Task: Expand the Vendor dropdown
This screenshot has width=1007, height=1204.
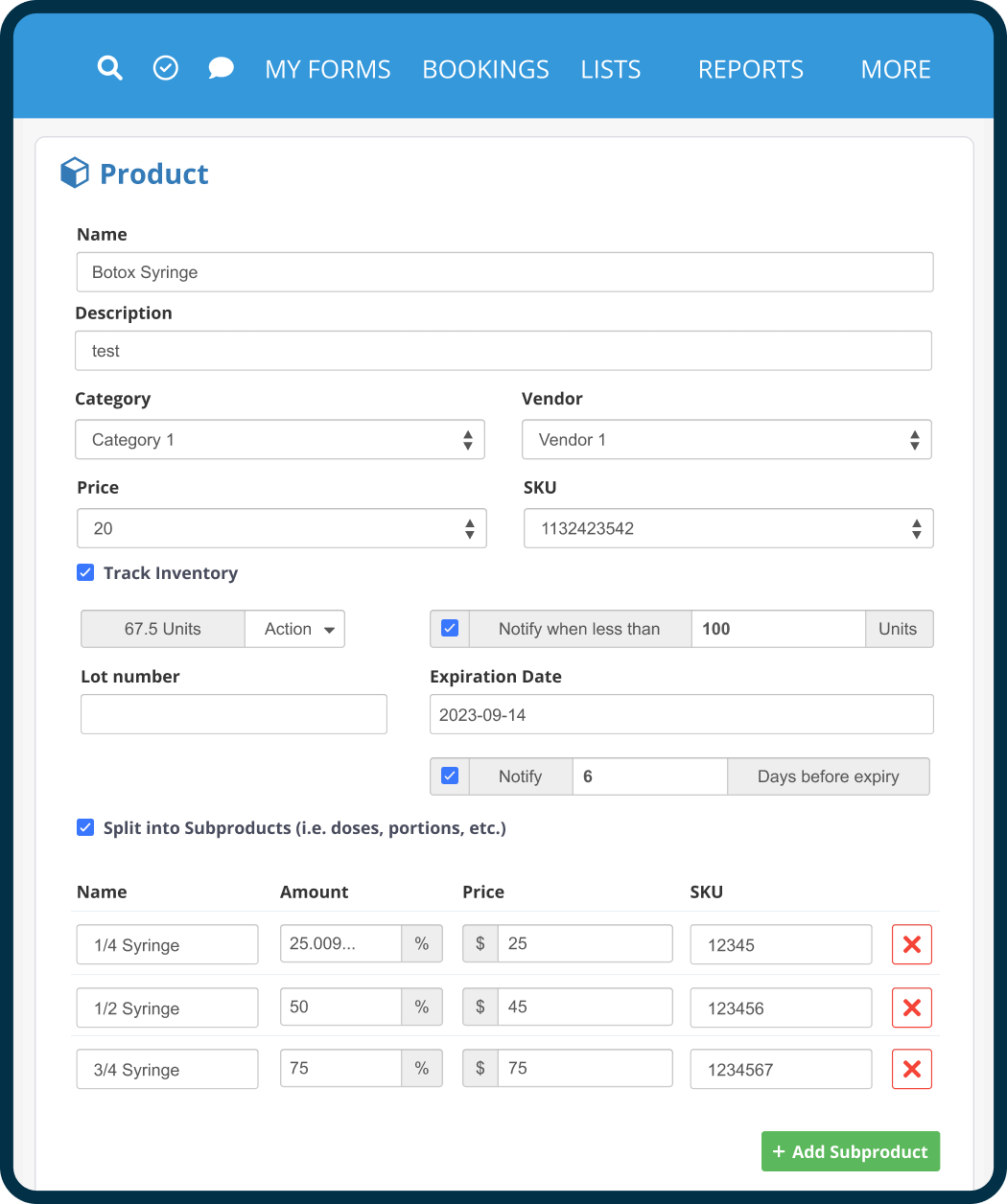Action: (x=726, y=439)
